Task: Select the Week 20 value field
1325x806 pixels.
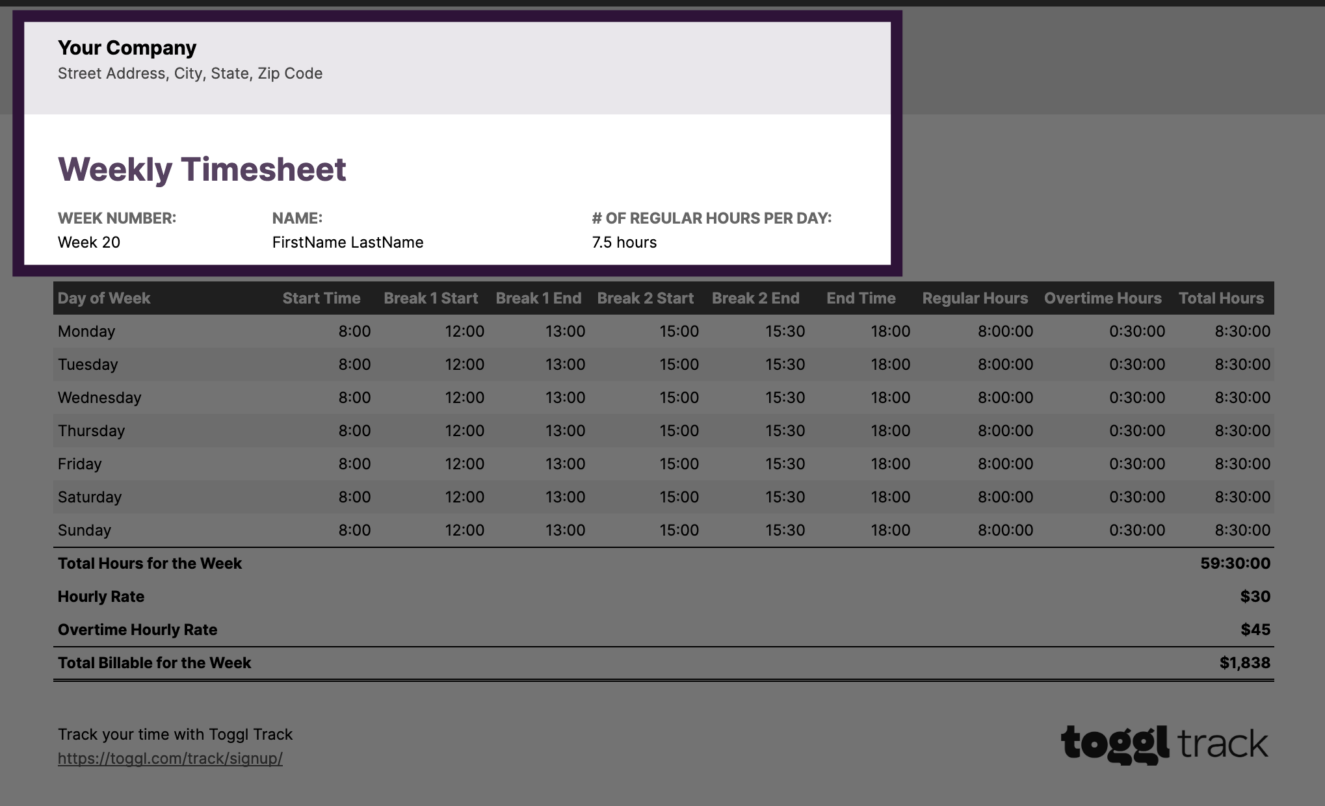Action: (88, 242)
